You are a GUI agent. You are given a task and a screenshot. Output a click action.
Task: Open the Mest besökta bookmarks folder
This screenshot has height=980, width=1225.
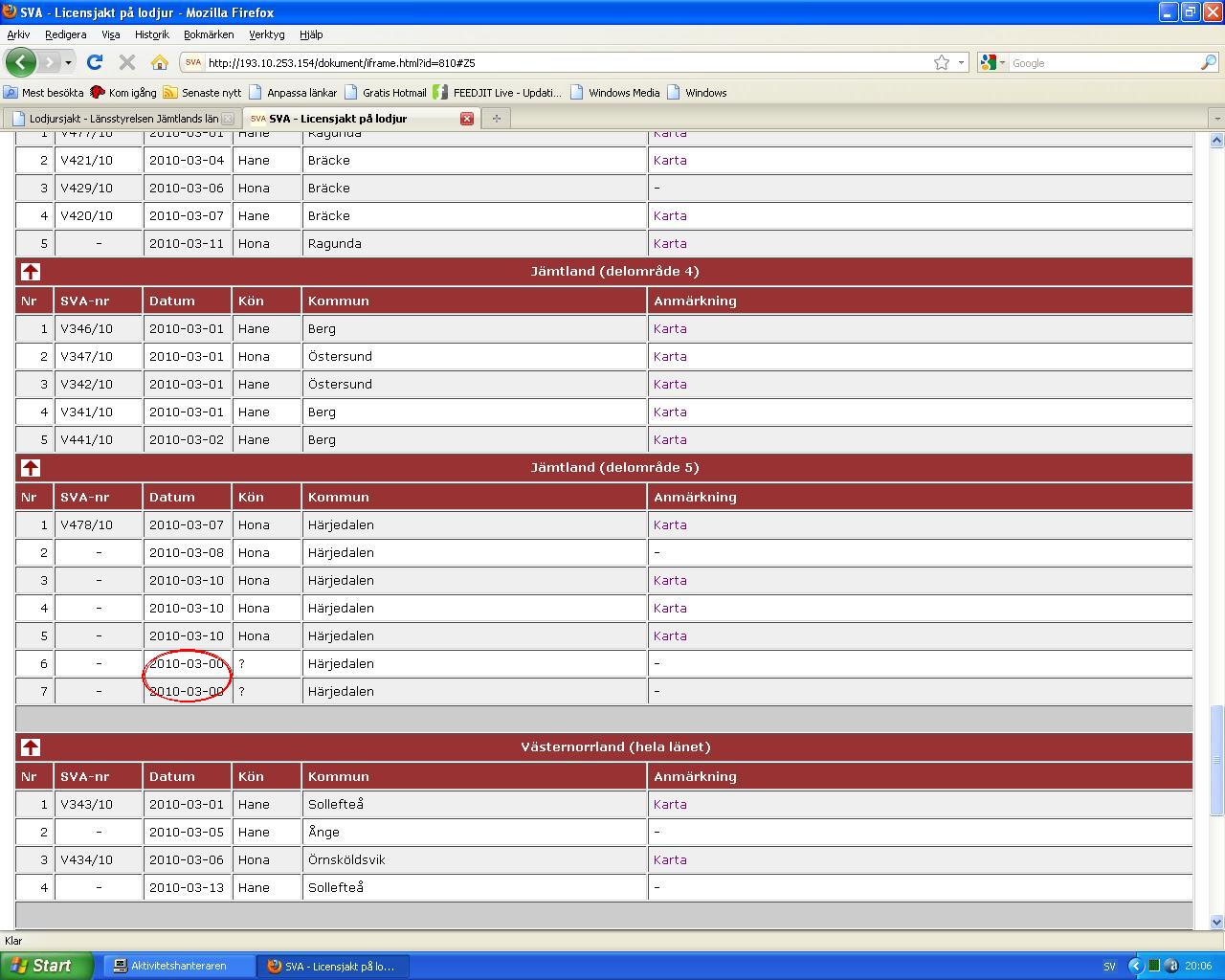tap(44, 93)
